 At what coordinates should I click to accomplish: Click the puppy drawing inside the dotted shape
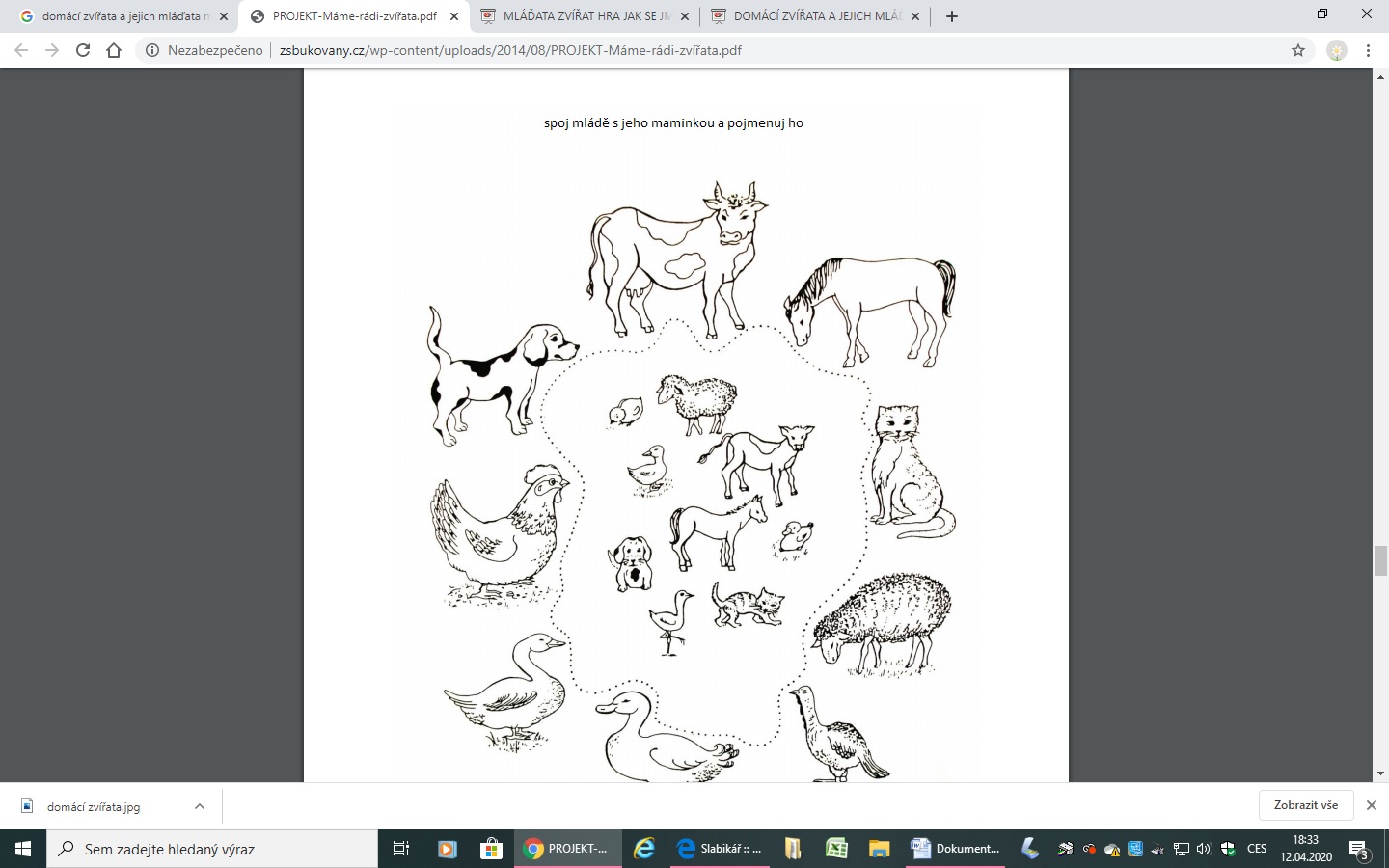click(x=630, y=563)
